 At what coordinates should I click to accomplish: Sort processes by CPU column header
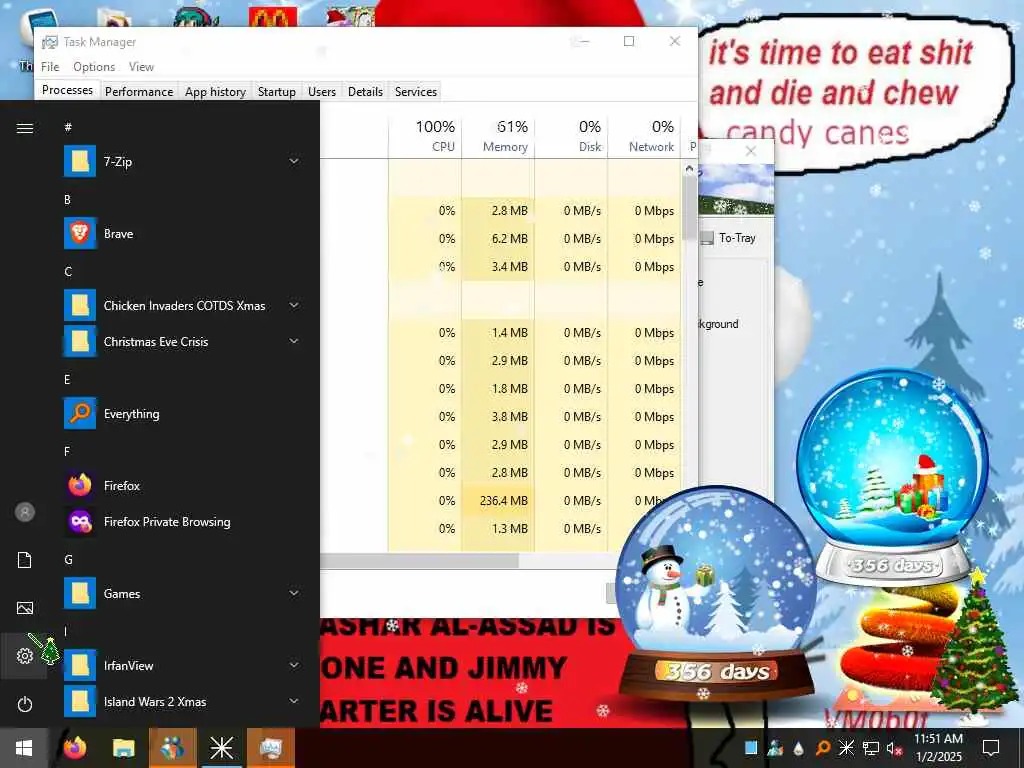click(425, 136)
